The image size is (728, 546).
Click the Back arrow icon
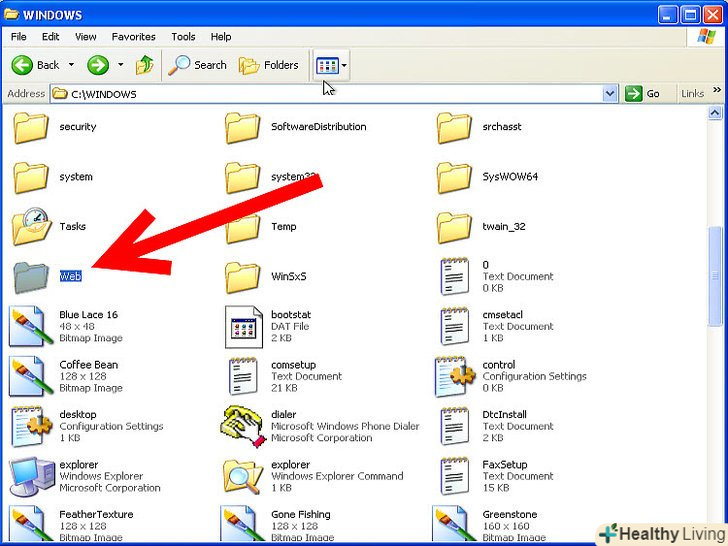[x=22, y=65]
